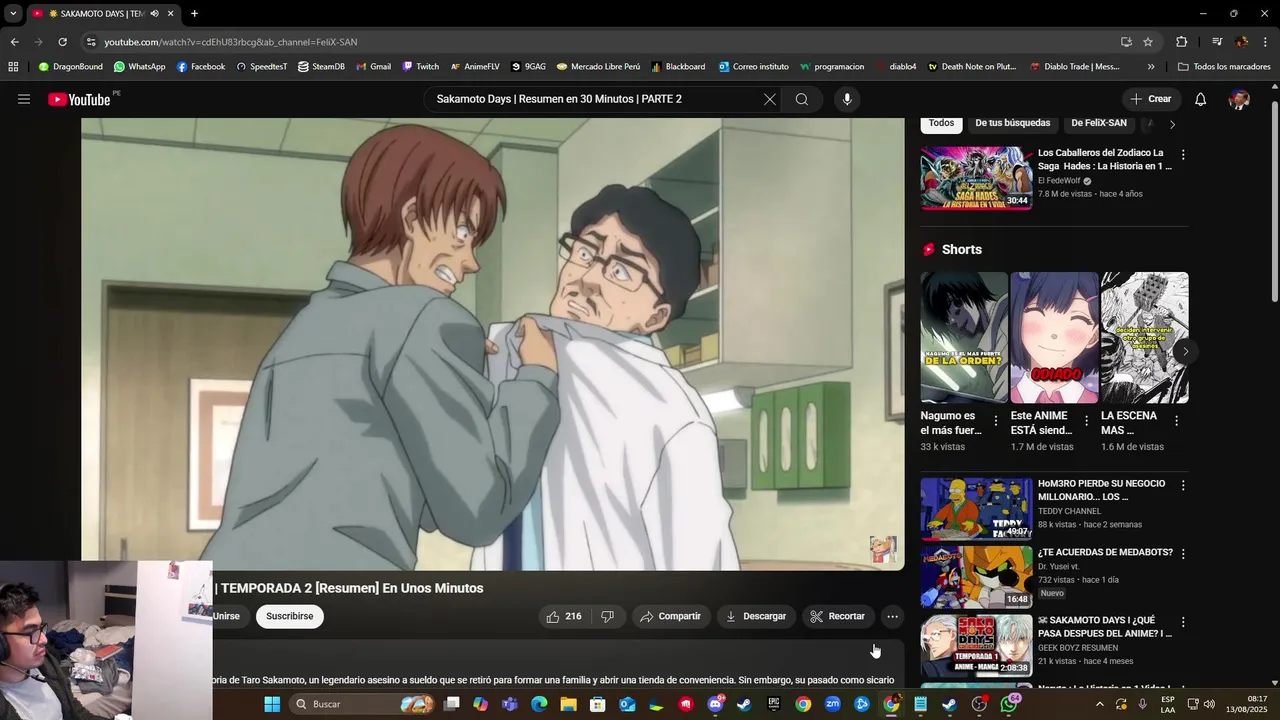Start voice search with the microphone
Image resolution: width=1280 pixels, height=720 pixels.
[x=847, y=99]
